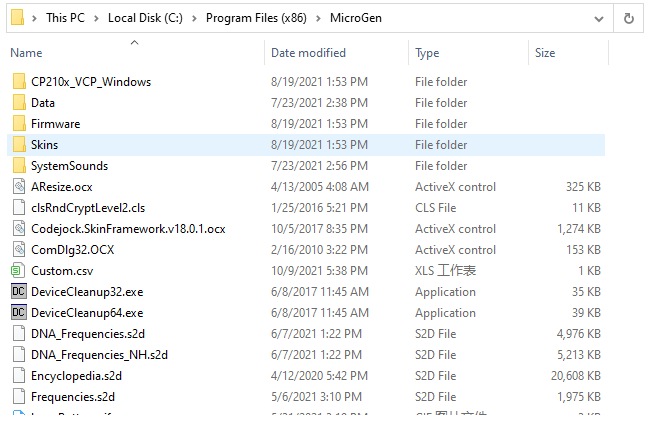
Task: Open the address bar history dropdown
Action: [x=598, y=19]
